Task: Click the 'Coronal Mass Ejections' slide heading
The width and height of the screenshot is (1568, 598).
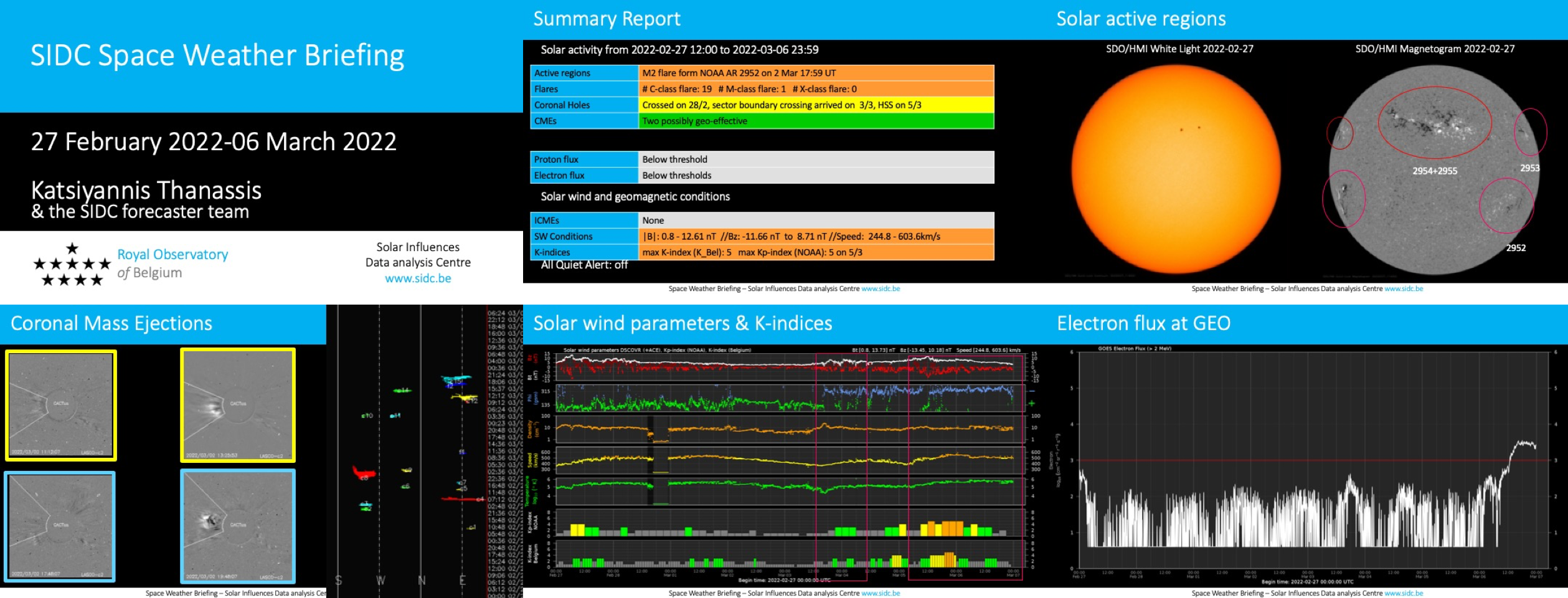Action: coord(111,323)
